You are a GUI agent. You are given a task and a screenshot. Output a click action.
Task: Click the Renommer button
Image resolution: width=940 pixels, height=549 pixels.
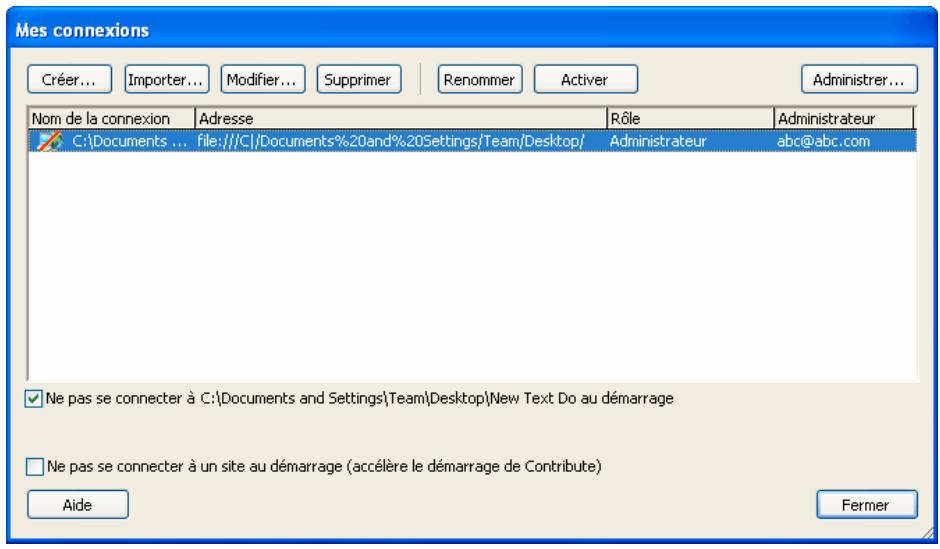point(480,80)
